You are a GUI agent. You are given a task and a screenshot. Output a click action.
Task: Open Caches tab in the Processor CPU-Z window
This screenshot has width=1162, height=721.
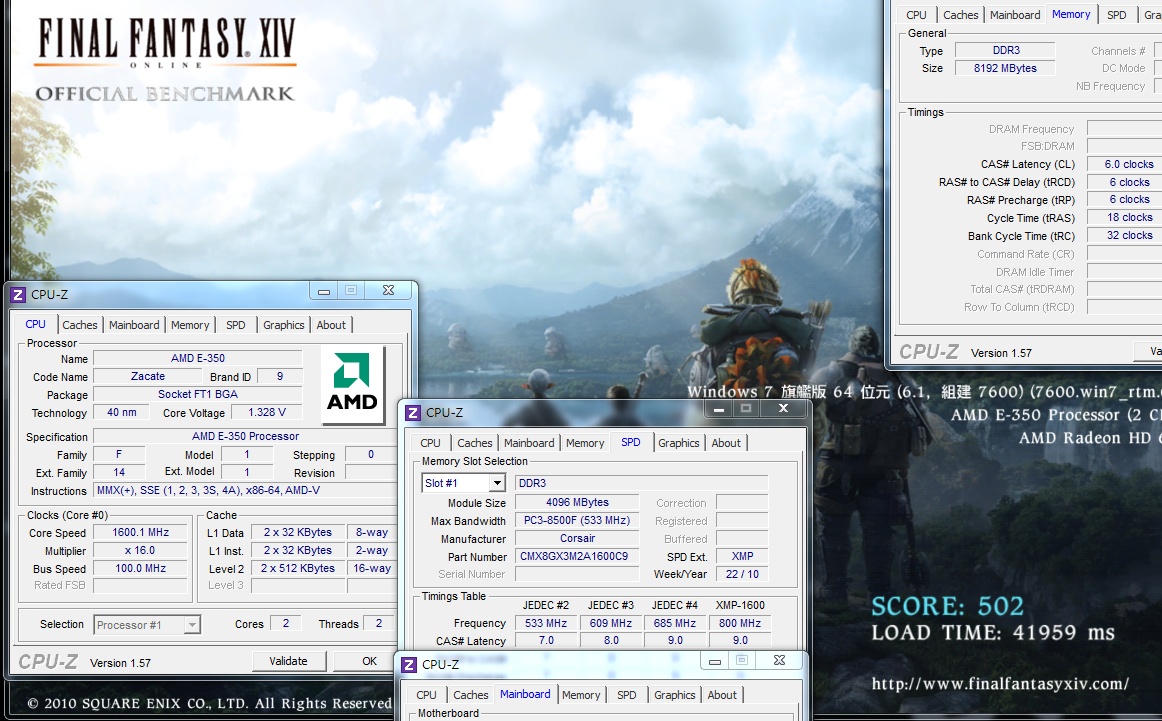(80, 325)
